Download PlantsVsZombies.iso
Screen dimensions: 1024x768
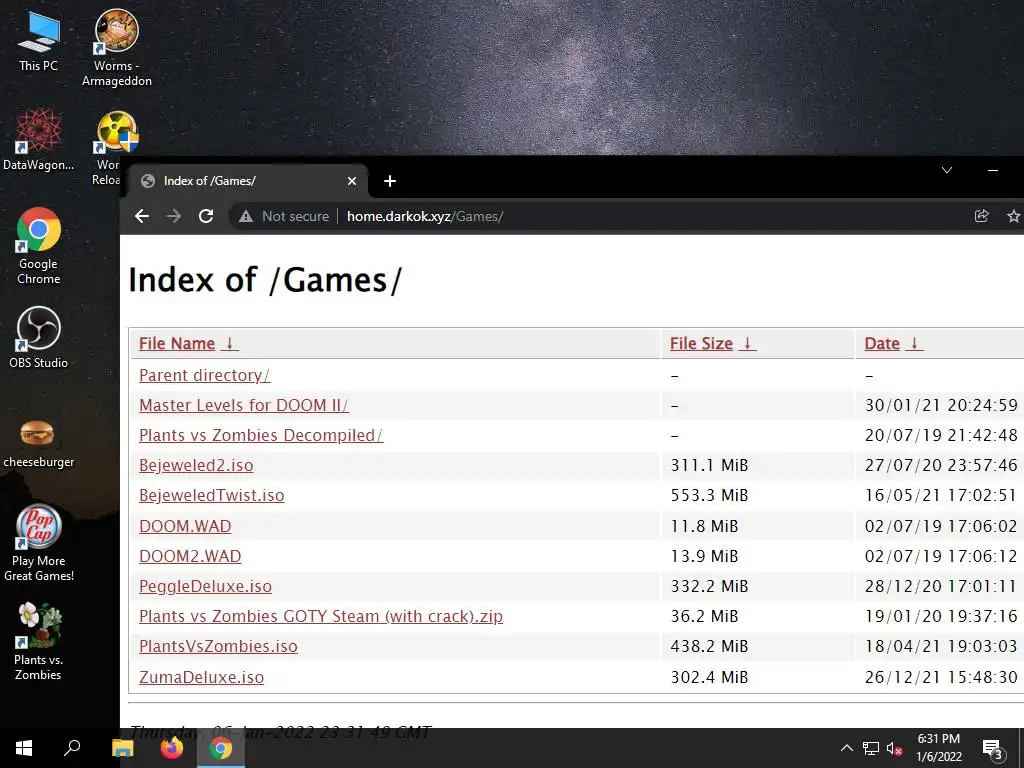click(218, 647)
